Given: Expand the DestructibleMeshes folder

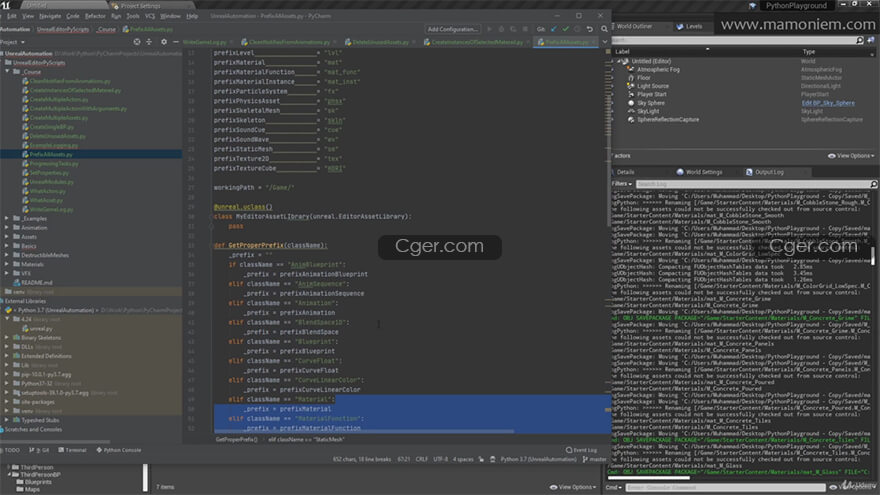Looking at the screenshot, I should tap(7, 255).
